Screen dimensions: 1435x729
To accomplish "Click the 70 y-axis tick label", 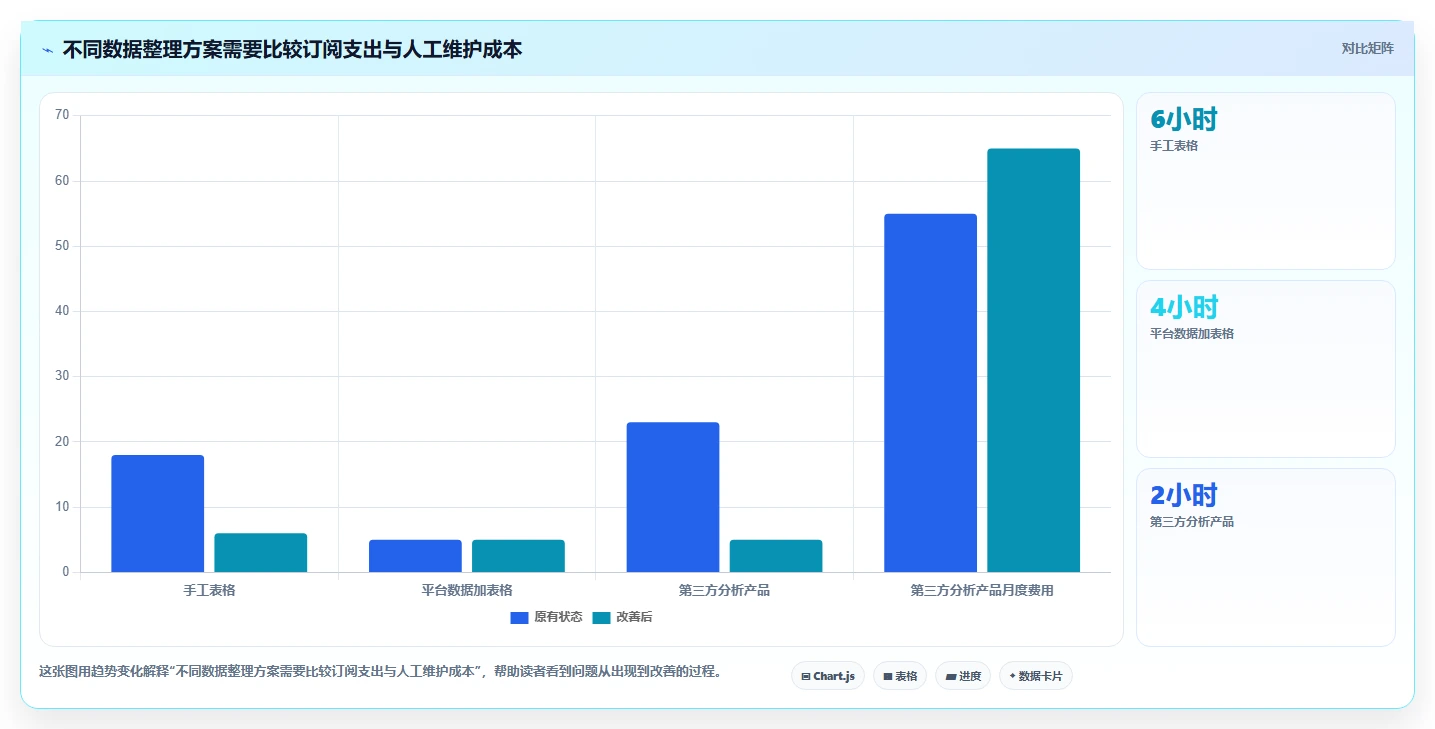I will tap(62, 115).
